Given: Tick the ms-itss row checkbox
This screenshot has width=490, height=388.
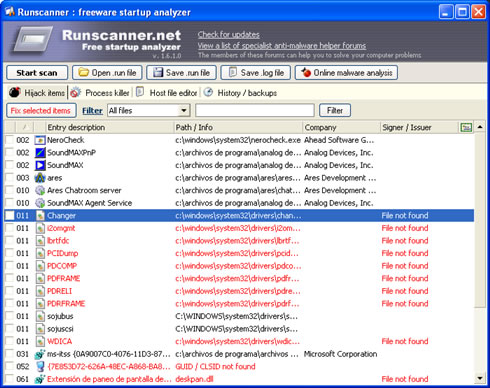Looking at the screenshot, I should (x=10, y=354).
